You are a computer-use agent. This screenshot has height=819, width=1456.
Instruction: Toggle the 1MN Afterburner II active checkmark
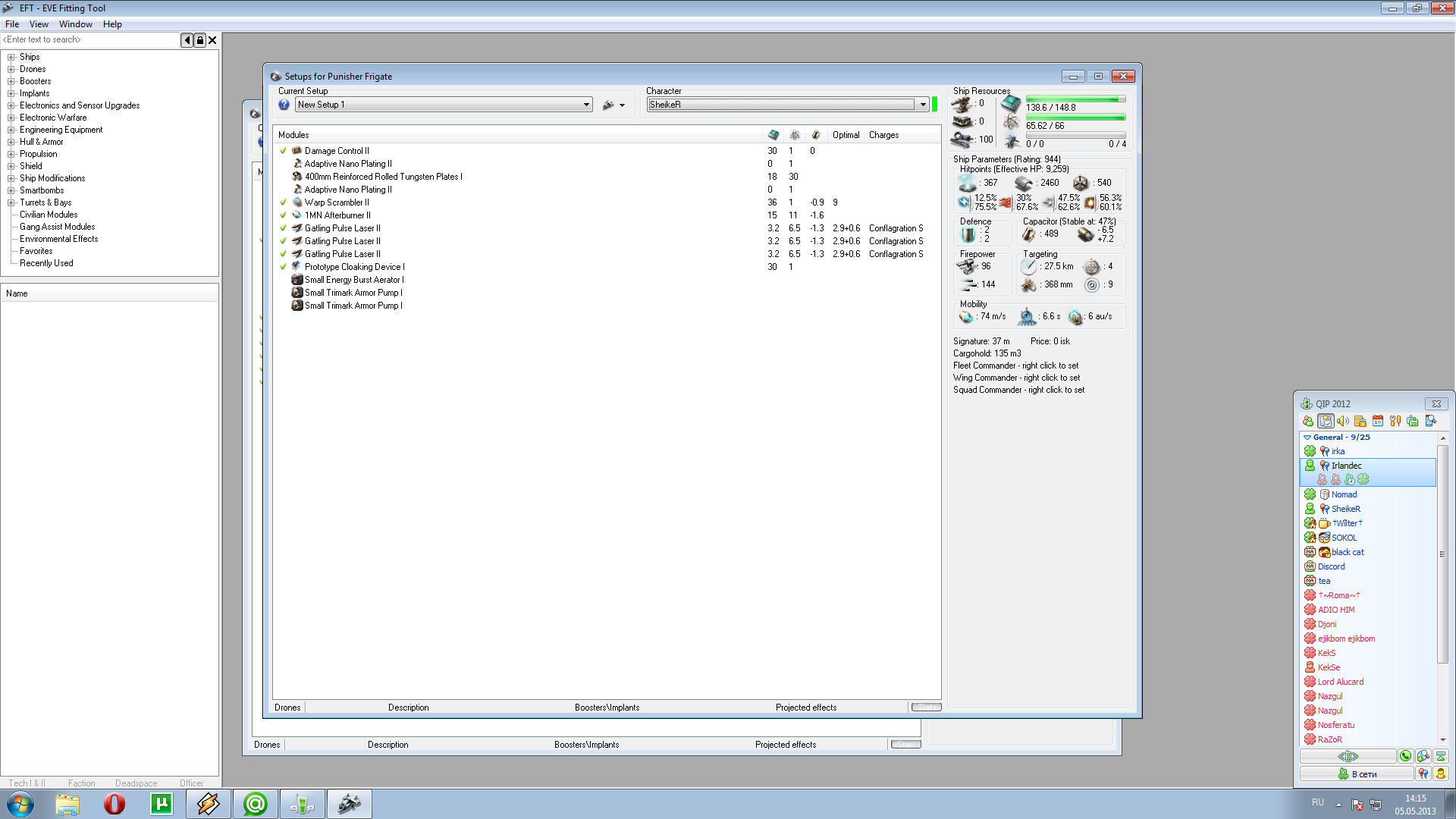[283, 215]
